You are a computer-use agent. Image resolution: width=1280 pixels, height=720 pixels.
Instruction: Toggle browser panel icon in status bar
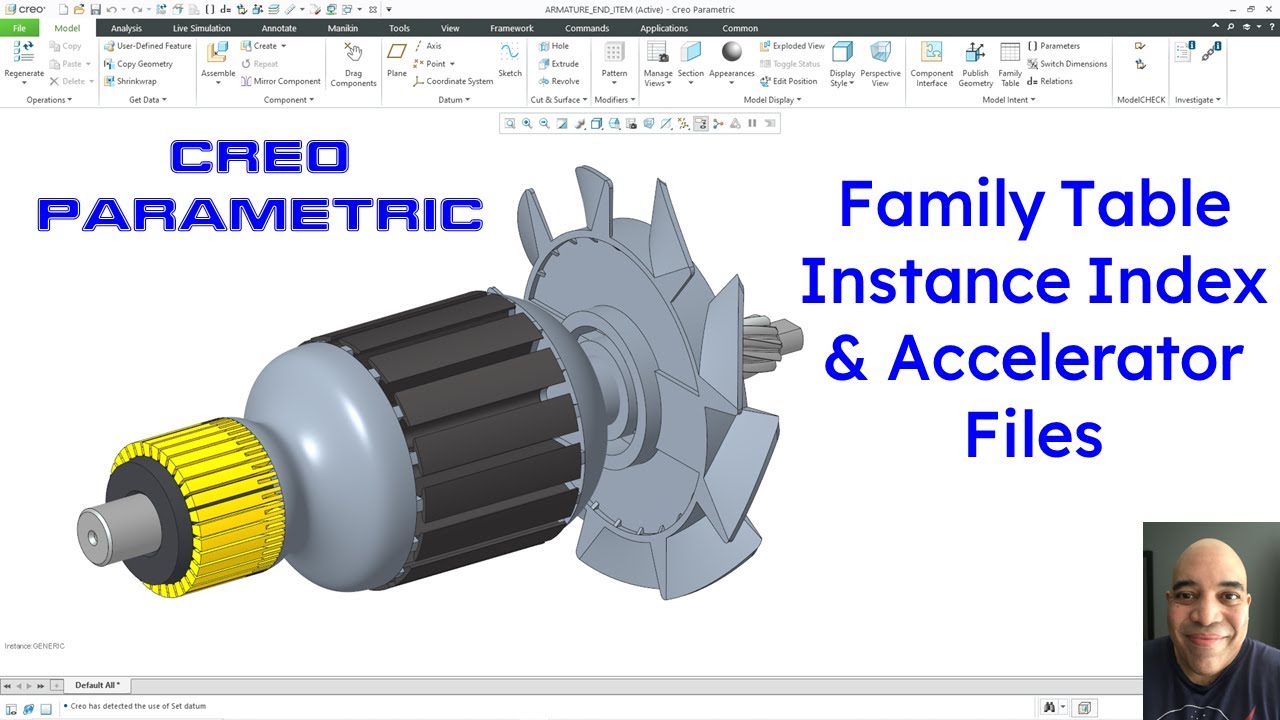click(x=29, y=709)
